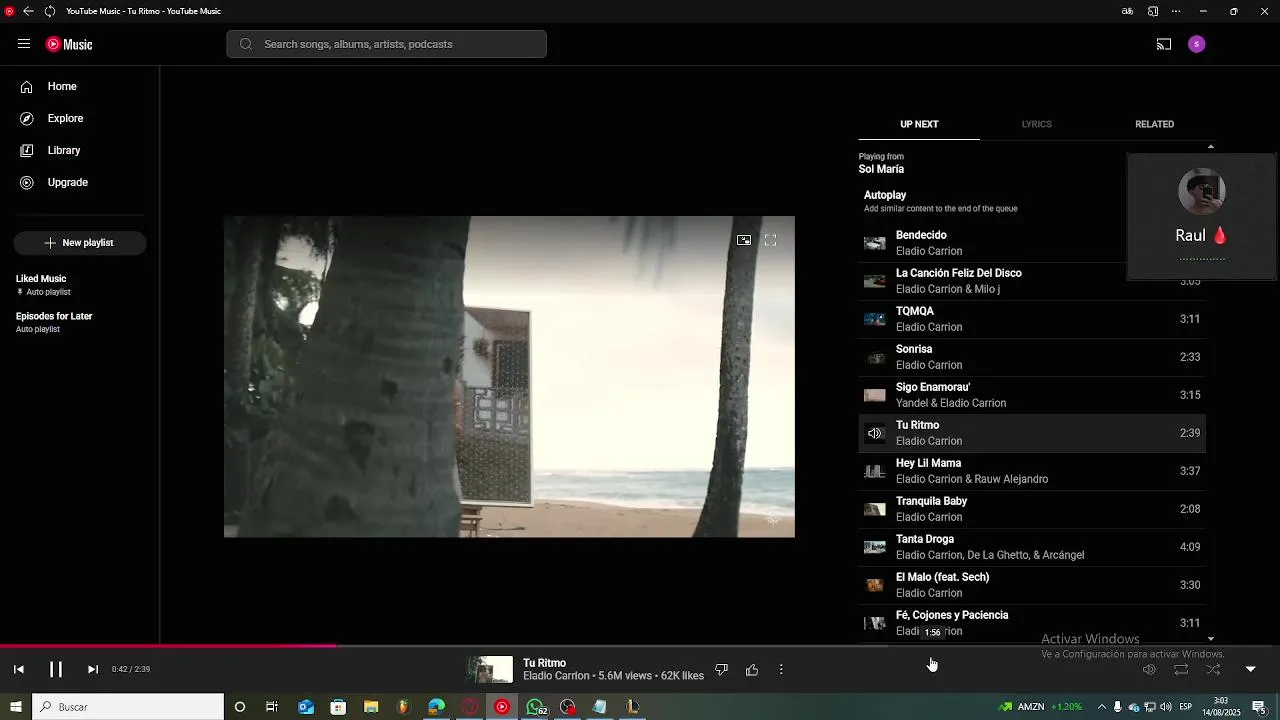
Task: Click the Eladio Carrion artist link in player bar
Action: click(x=557, y=677)
